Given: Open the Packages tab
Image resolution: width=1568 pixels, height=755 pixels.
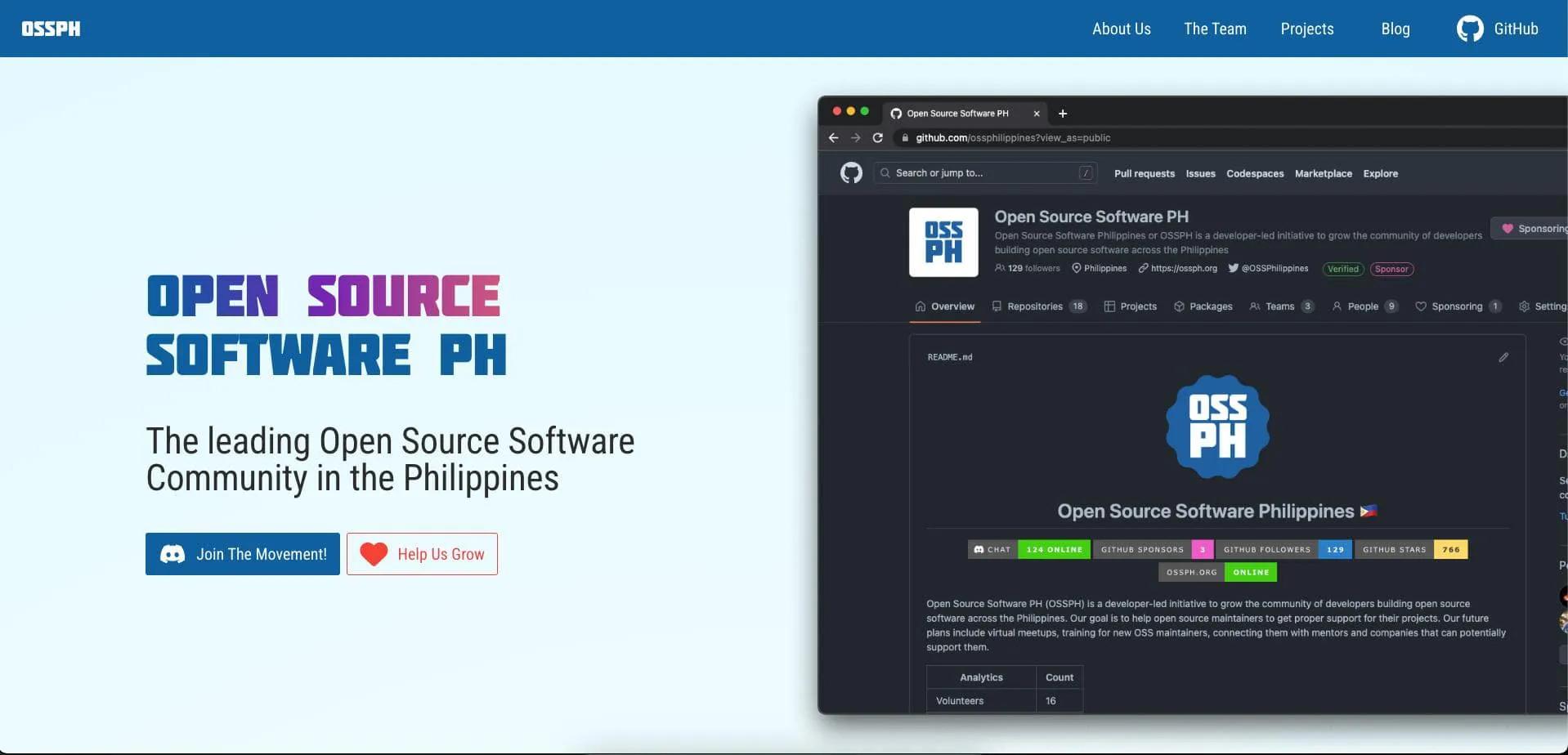Looking at the screenshot, I should point(1203,306).
